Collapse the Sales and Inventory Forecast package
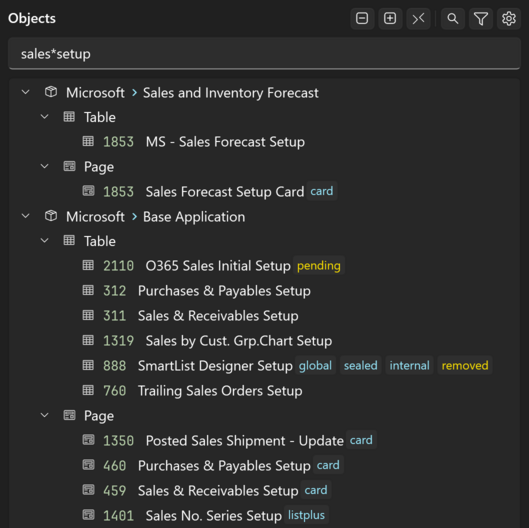 click(26, 92)
